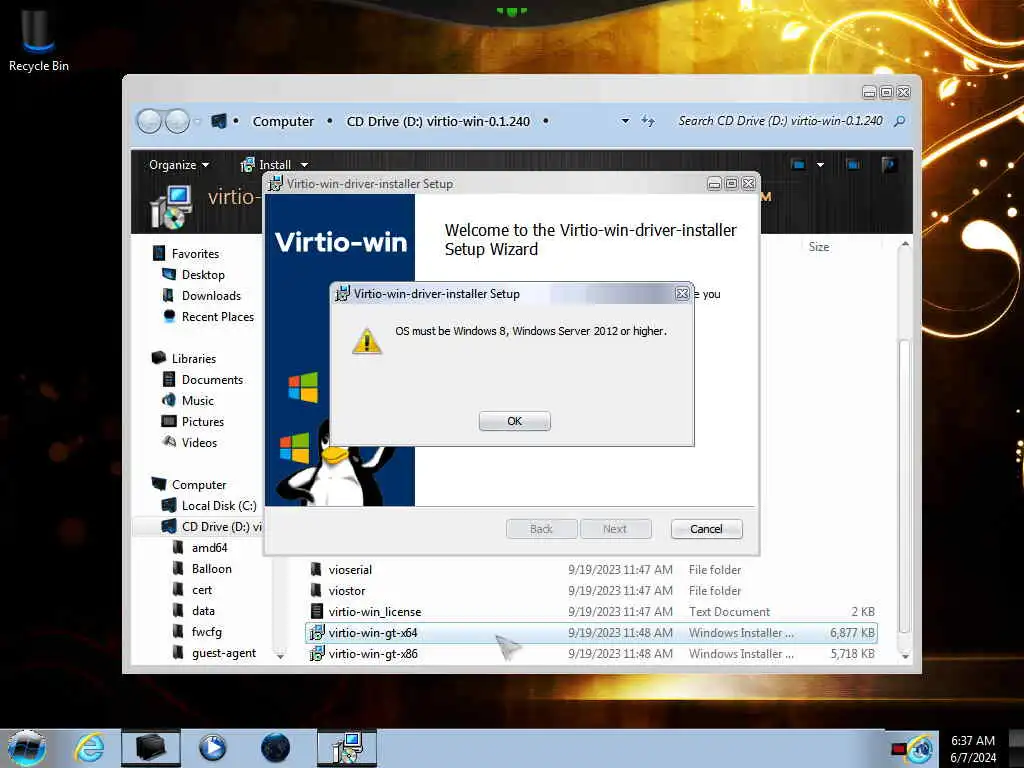Open the guest-agent folder in the tree
1024x768 pixels.
223,653
